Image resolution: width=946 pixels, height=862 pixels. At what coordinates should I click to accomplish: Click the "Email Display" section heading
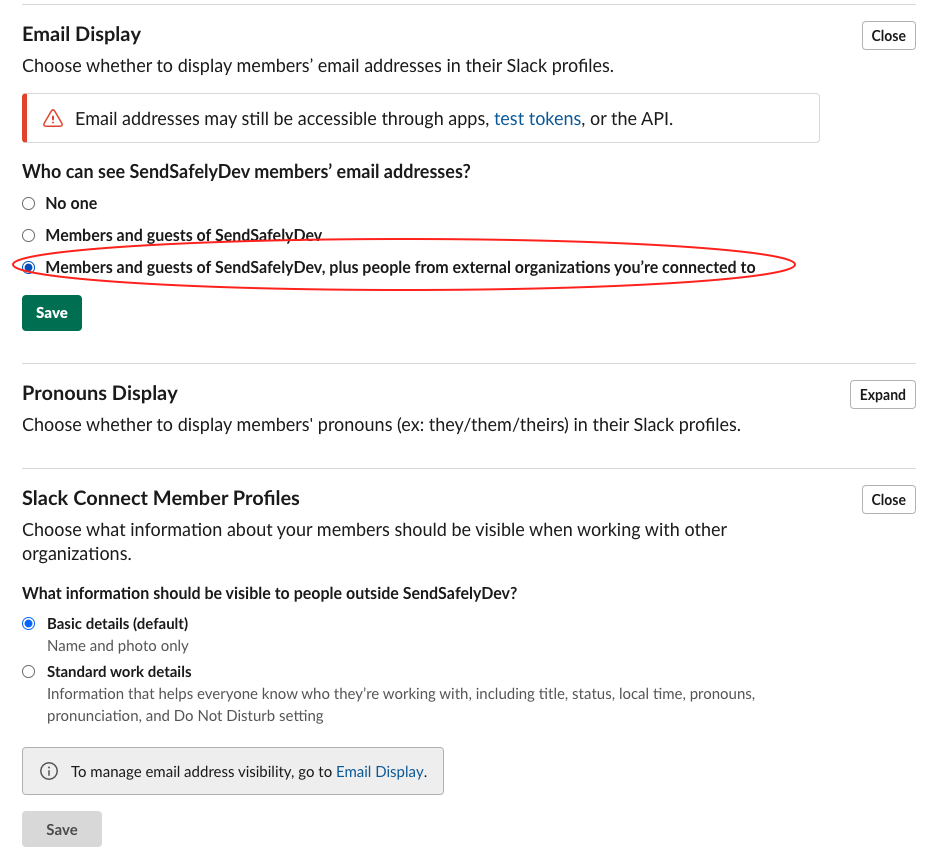(x=82, y=35)
